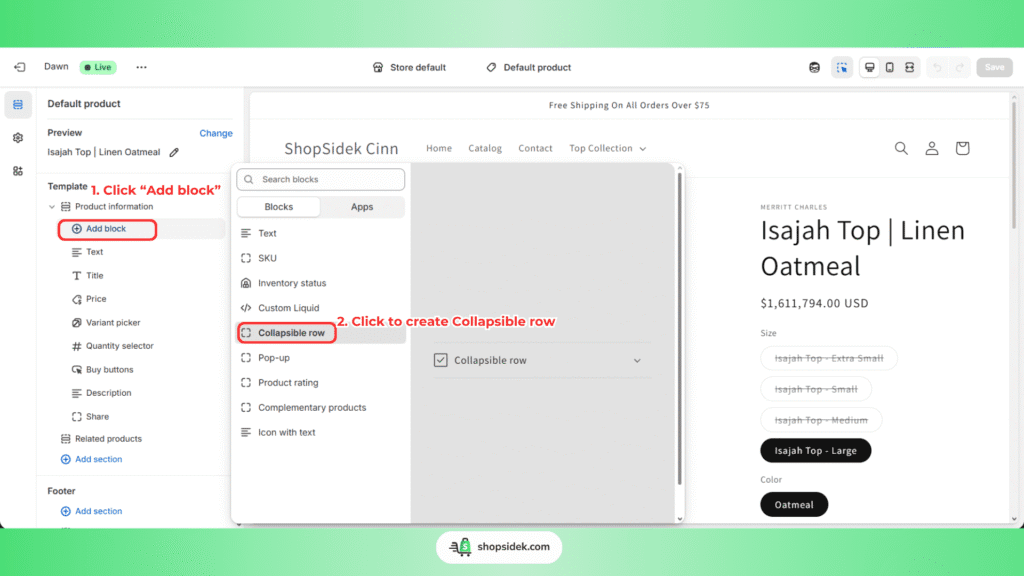Switch to the Apps tab
1024x576 pixels.
pos(362,207)
